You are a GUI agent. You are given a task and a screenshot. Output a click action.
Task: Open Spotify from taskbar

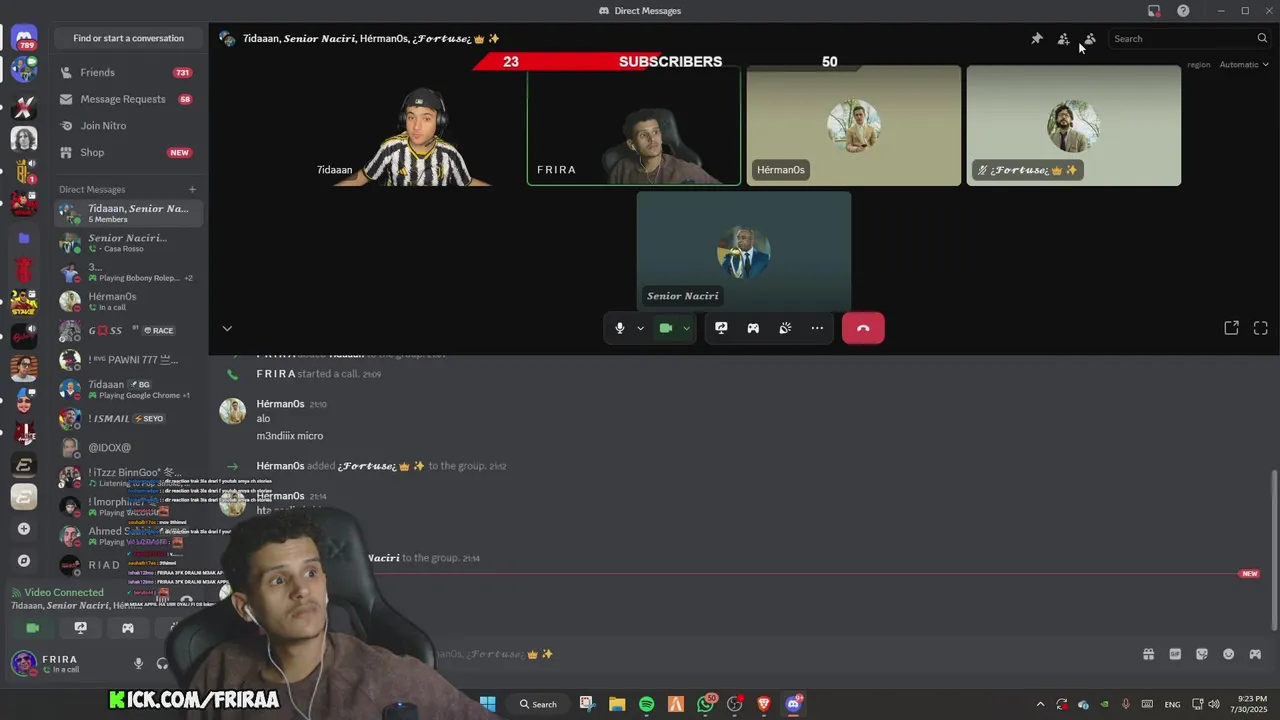pyautogui.click(x=646, y=704)
